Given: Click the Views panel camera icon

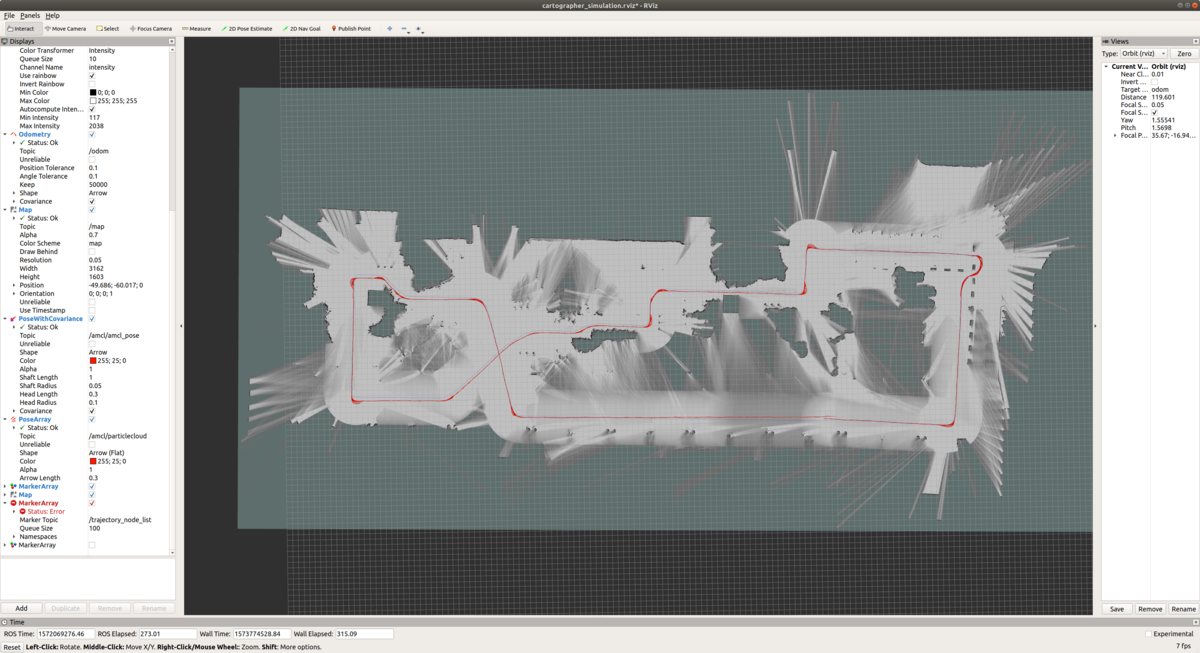Looking at the screenshot, I should coord(1106,41).
